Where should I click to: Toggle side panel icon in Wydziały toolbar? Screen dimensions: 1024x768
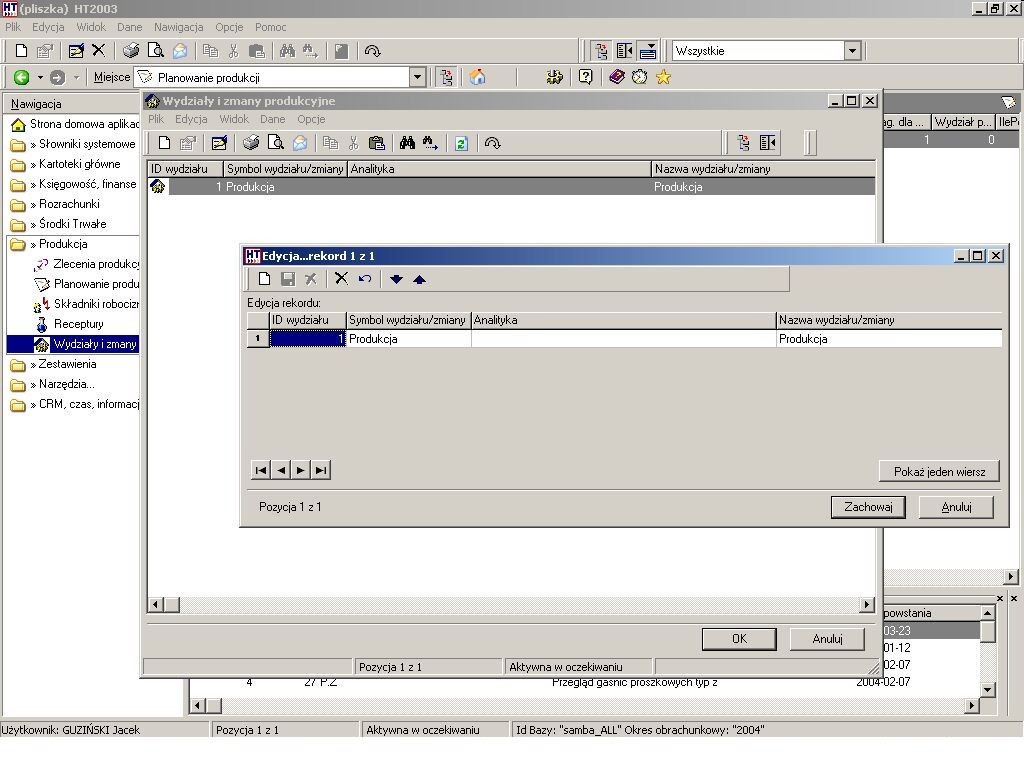pyautogui.click(x=767, y=143)
